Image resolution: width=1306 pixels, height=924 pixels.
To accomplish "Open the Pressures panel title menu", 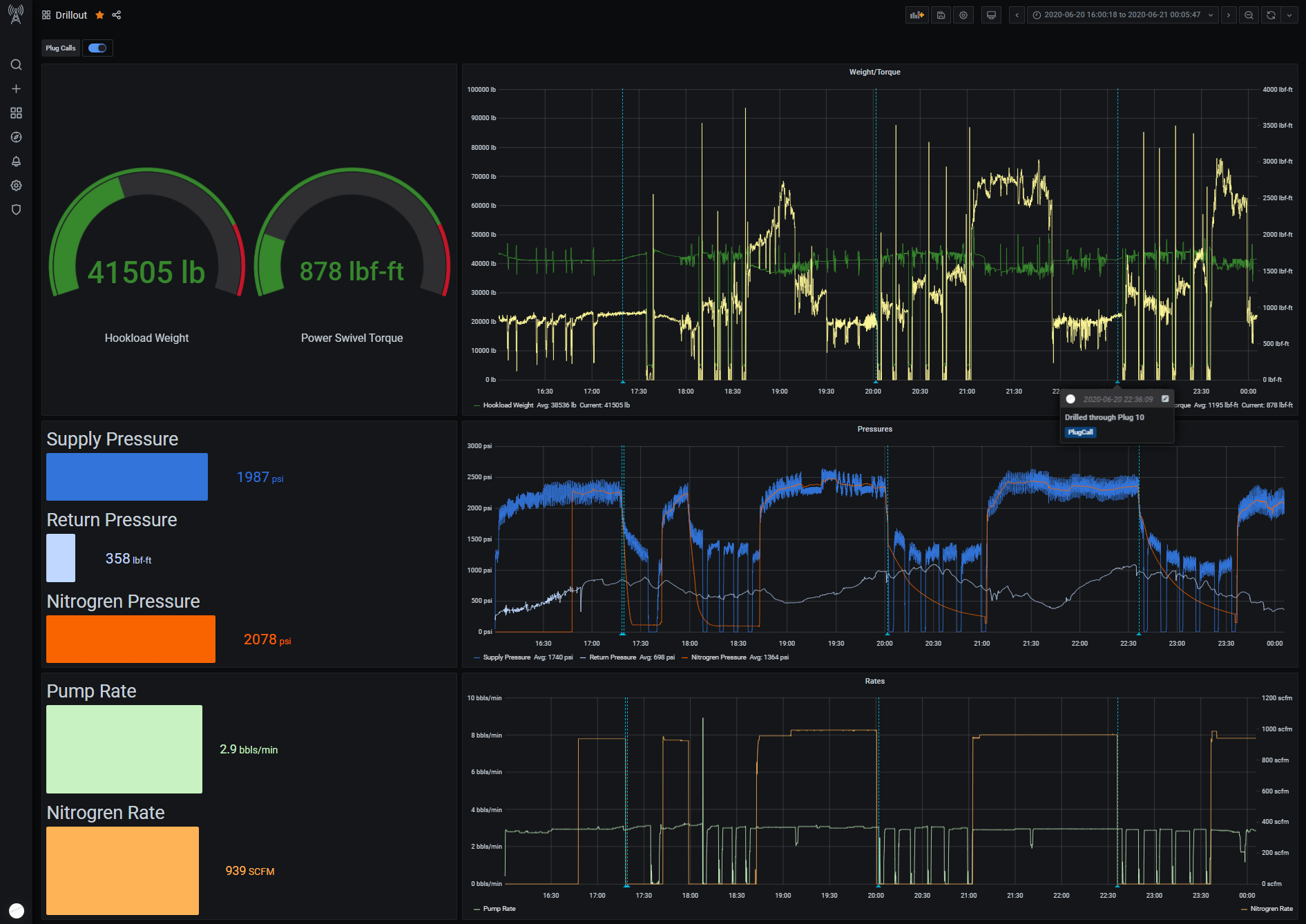I will [874, 429].
